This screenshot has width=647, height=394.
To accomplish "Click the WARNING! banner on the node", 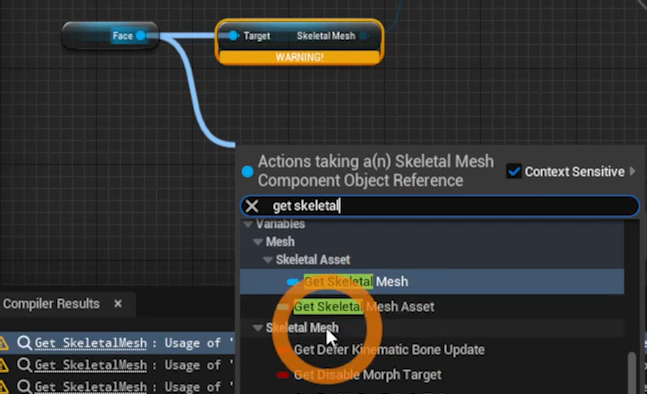I will pos(300,57).
